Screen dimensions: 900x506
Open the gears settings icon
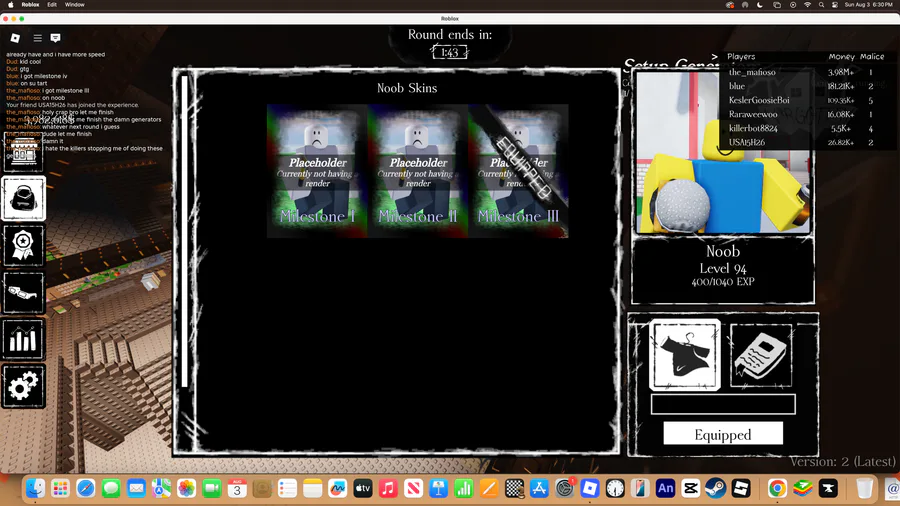pyautogui.click(x=24, y=386)
